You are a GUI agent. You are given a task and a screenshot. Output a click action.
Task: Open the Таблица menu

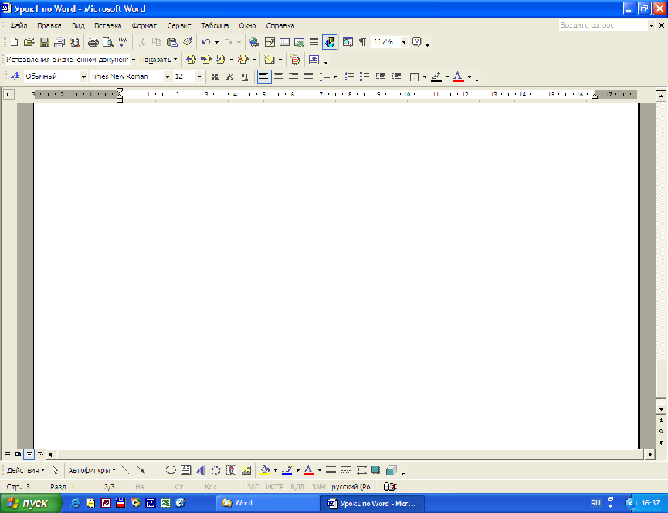tap(213, 24)
